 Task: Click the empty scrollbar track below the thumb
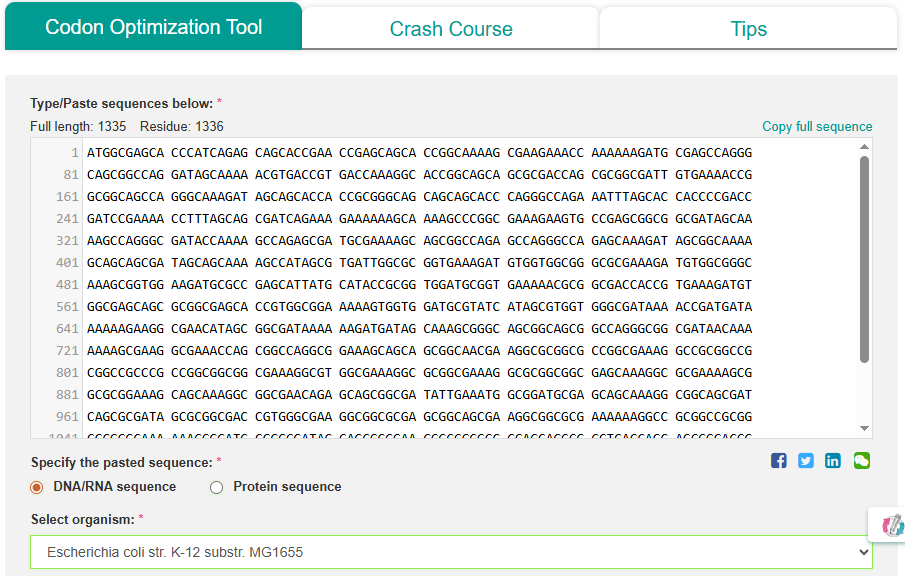click(864, 395)
